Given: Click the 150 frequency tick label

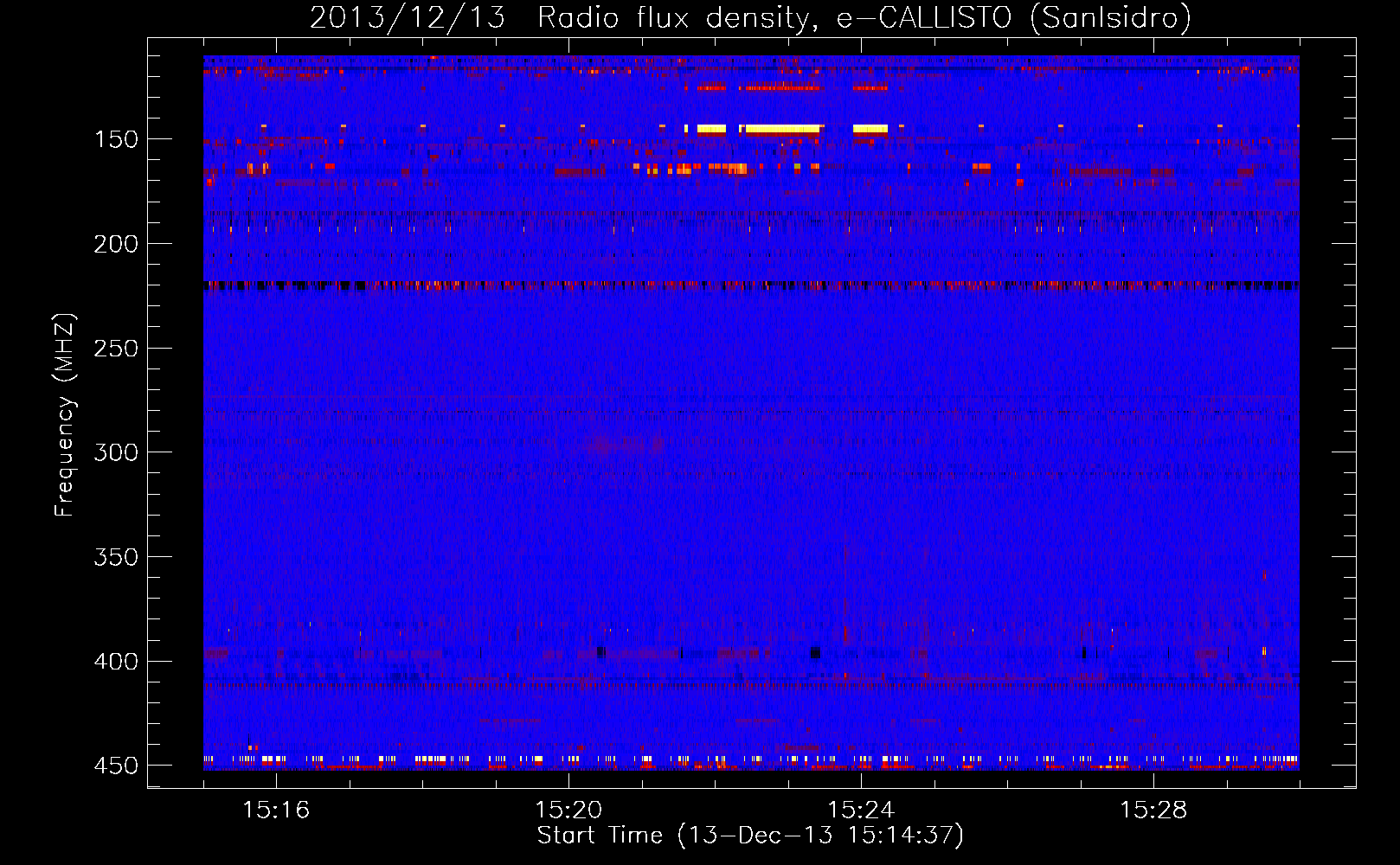Looking at the screenshot, I should point(115,139).
